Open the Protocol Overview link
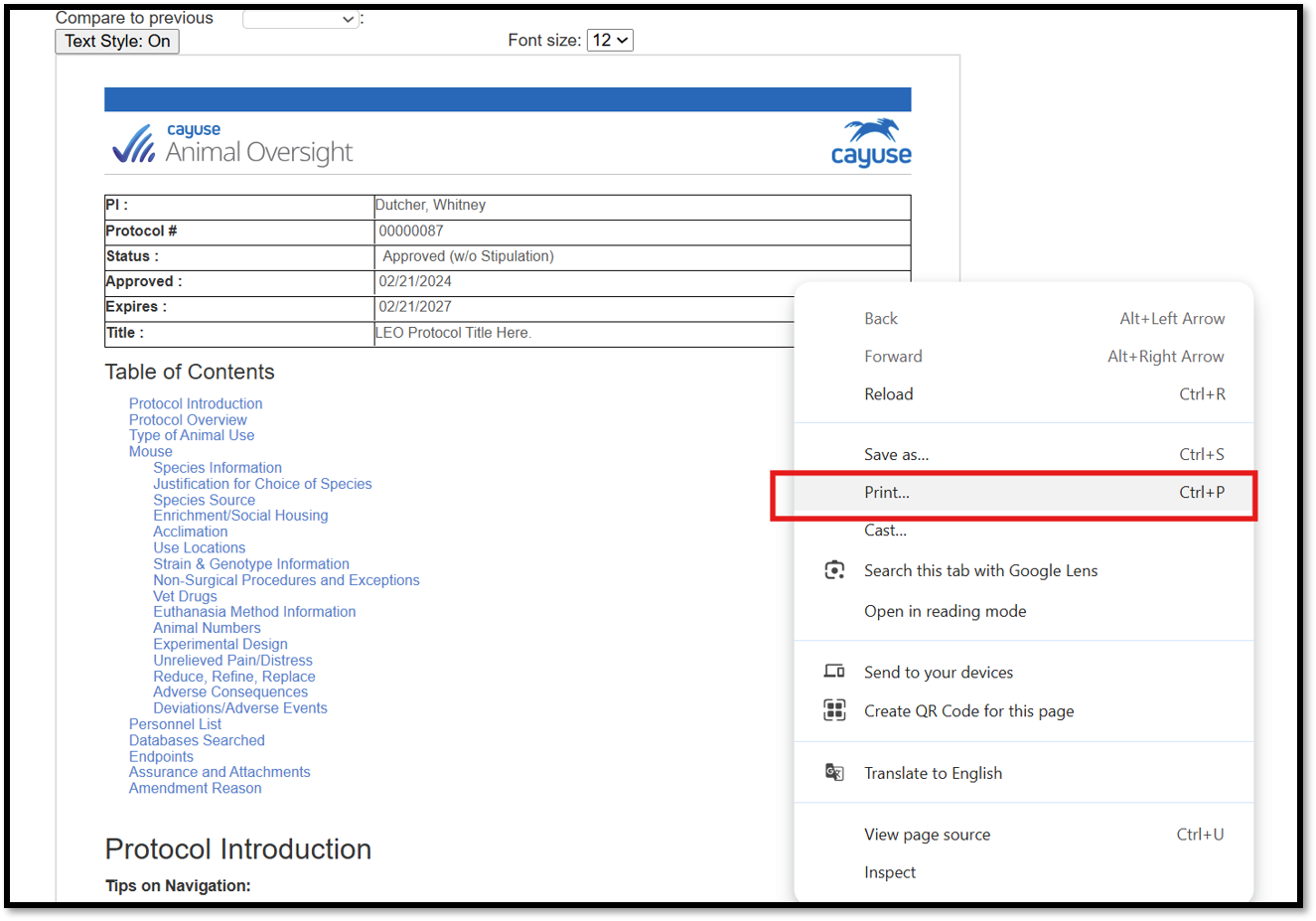This screenshot has width=1316, height=921. tap(188, 419)
